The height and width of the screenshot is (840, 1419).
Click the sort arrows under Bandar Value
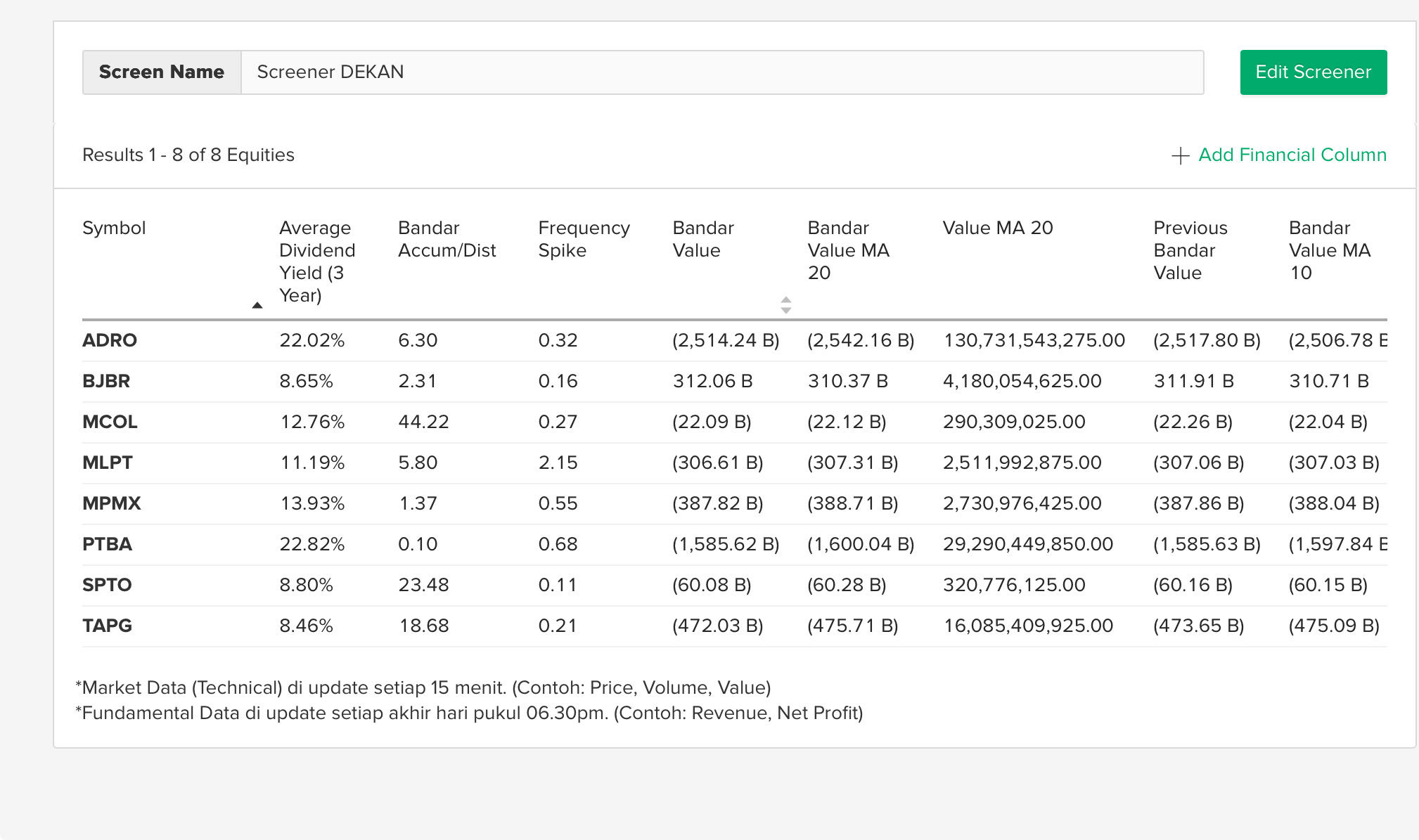pos(785,305)
